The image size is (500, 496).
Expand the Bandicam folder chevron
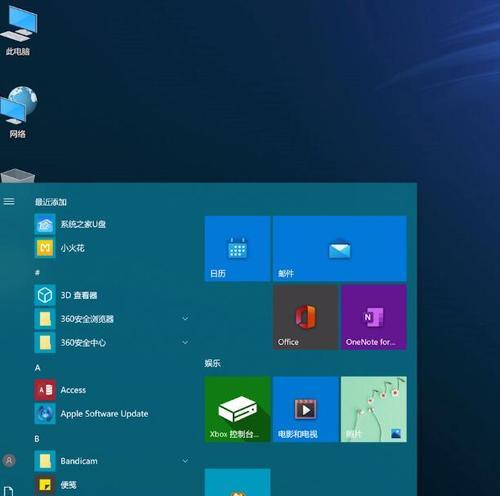pos(185,461)
